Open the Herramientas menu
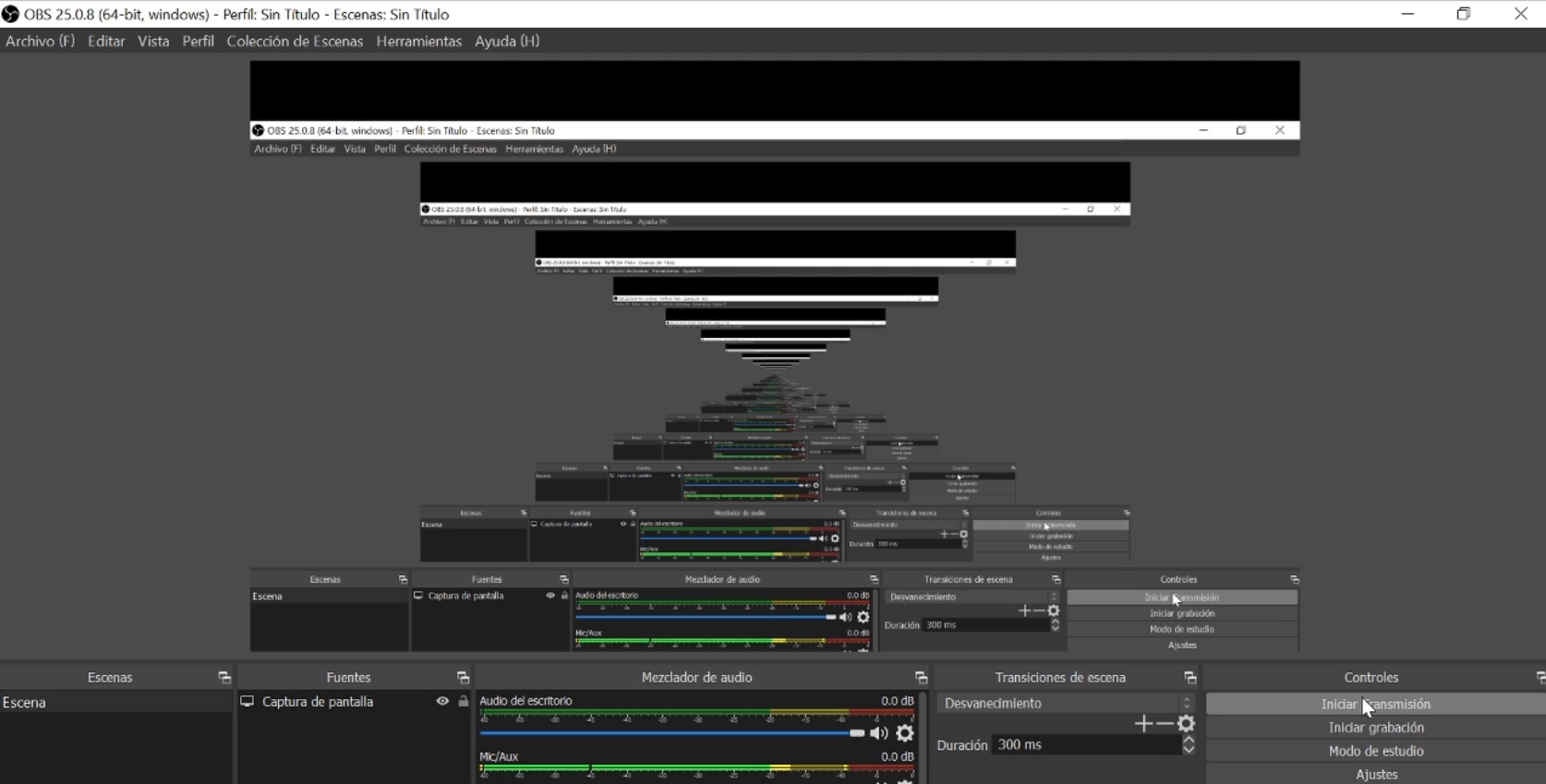The width and height of the screenshot is (1546, 784). coord(418,42)
